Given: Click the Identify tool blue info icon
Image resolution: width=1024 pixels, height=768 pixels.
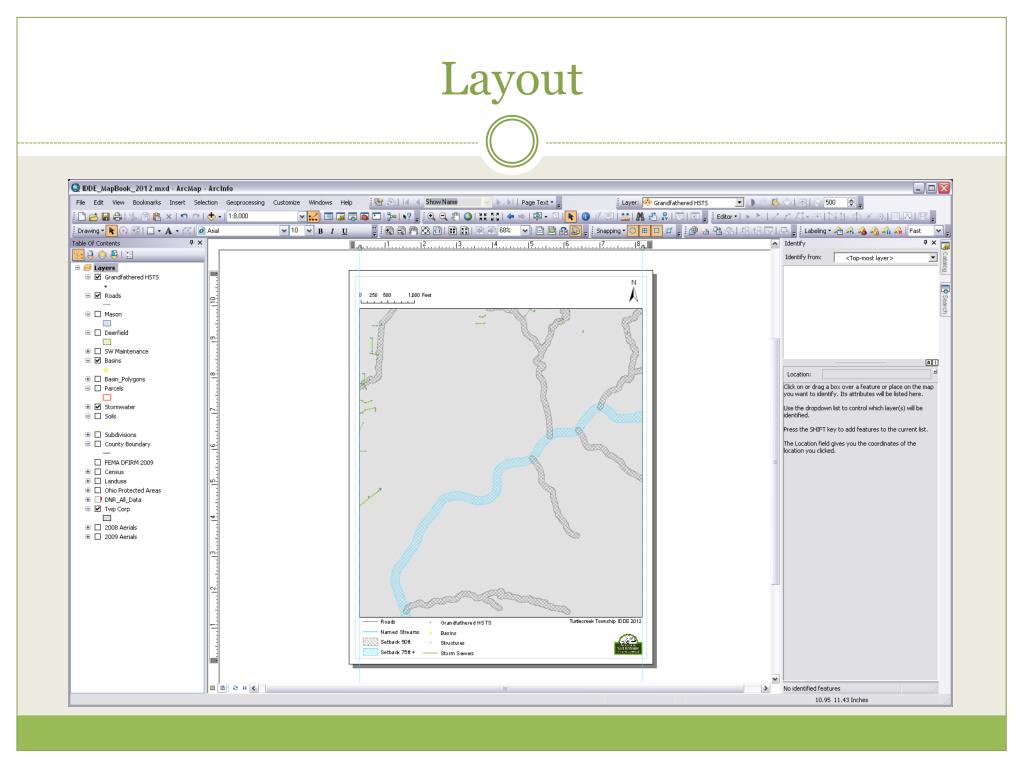Looking at the screenshot, I should pos(586,217).
